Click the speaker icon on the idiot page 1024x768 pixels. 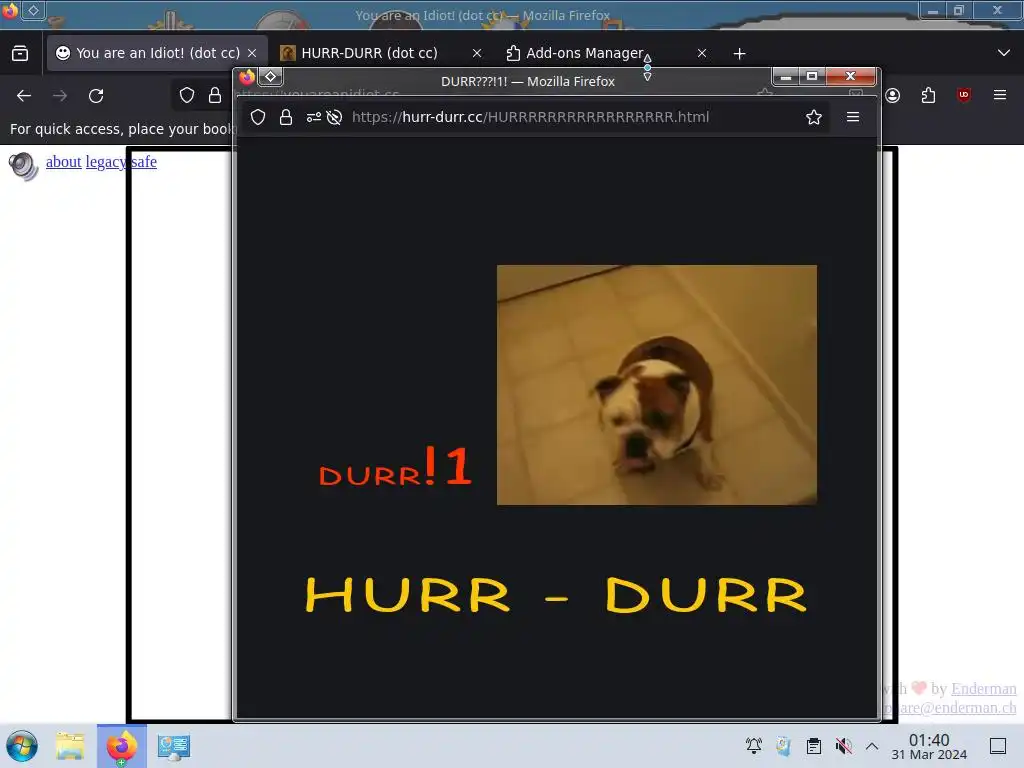tap(24, 166)
